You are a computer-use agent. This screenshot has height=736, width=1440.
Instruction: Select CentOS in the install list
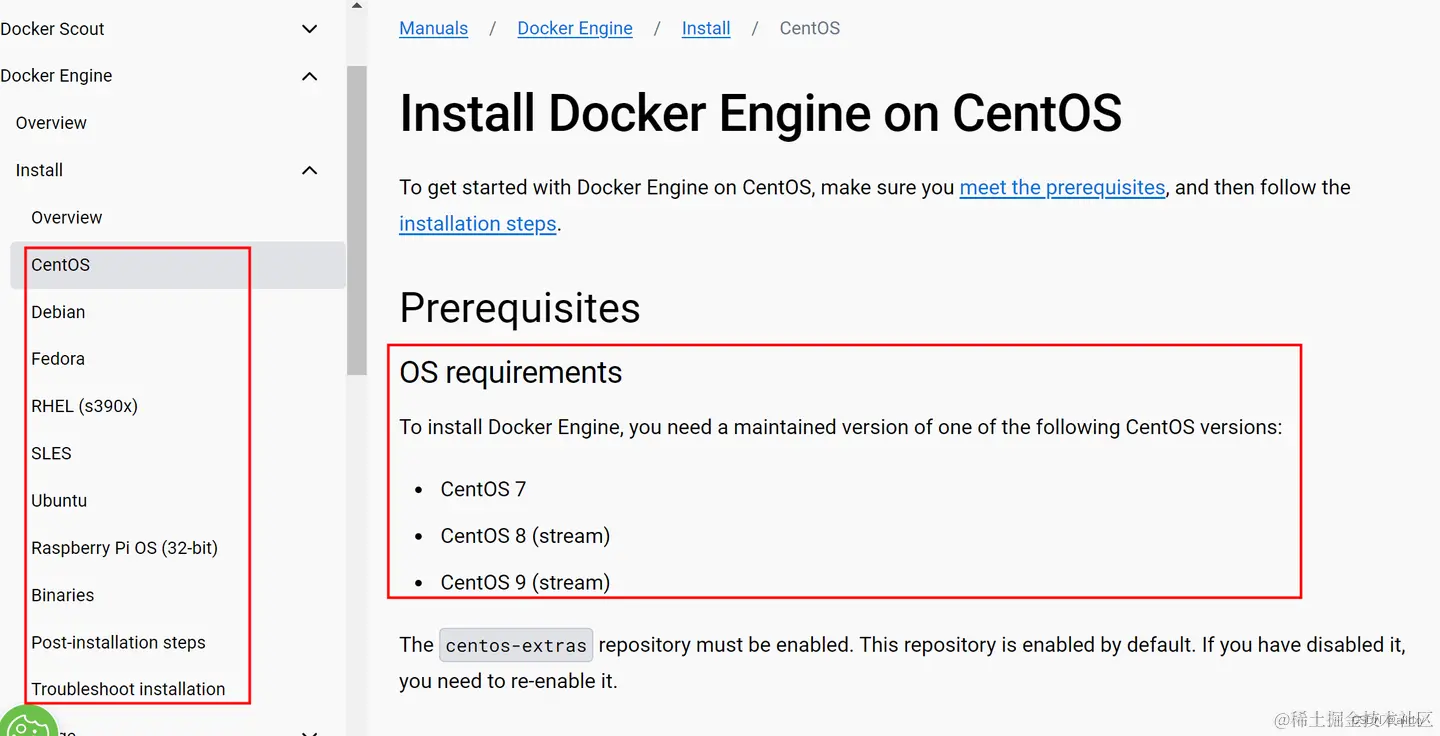tap(61, 265)
